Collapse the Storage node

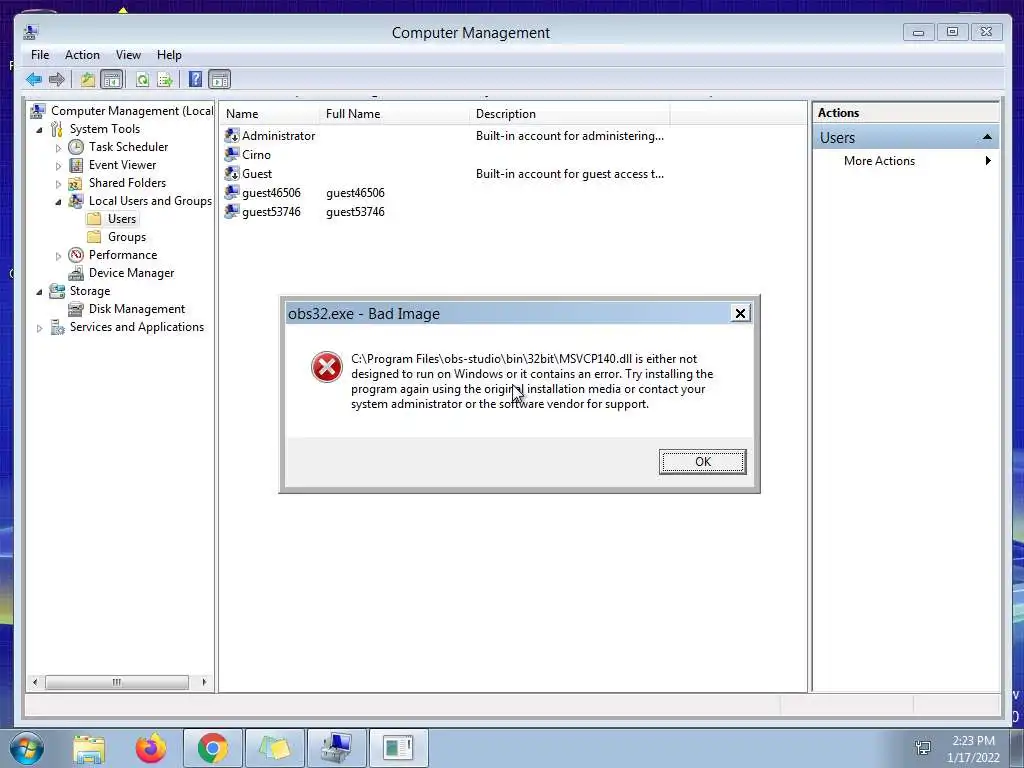point(40,292)
